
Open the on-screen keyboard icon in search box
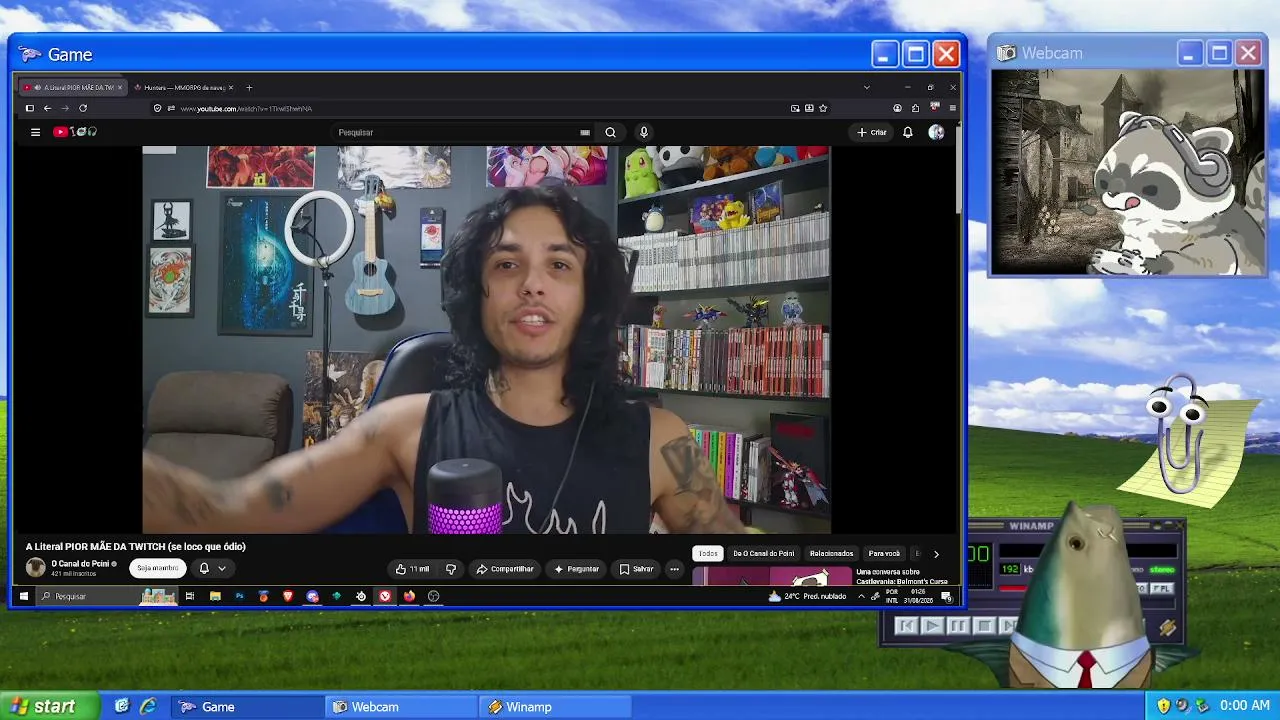pos(585,132)
